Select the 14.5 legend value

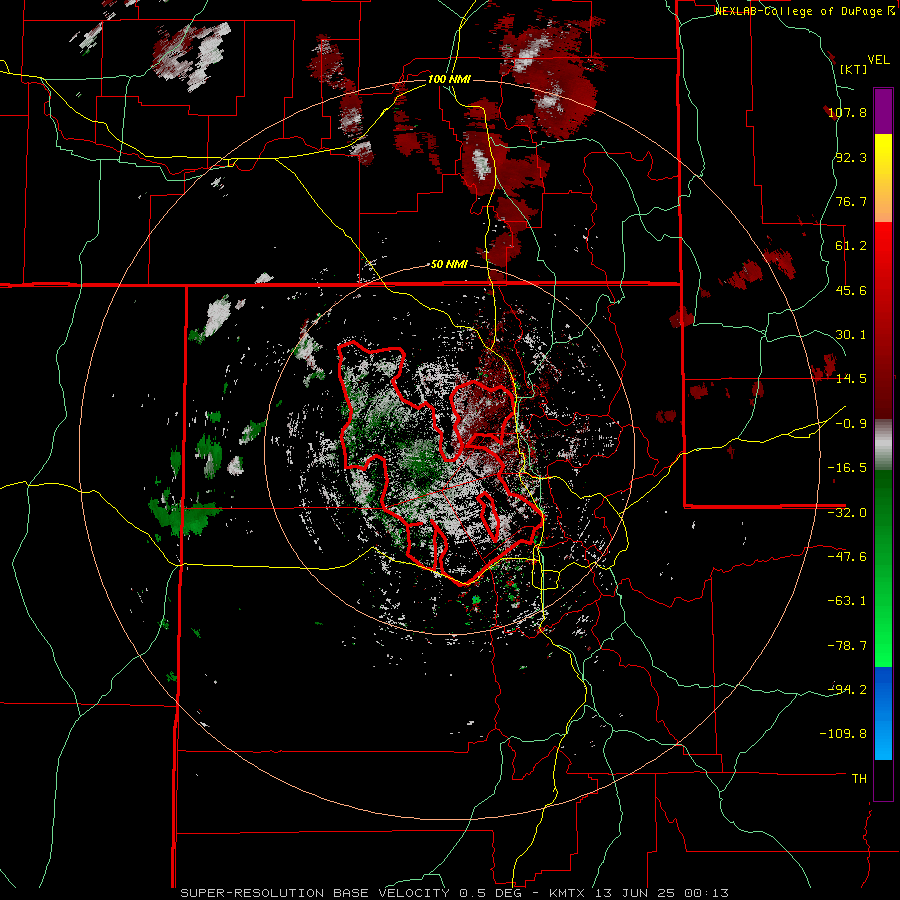(851, 379)
